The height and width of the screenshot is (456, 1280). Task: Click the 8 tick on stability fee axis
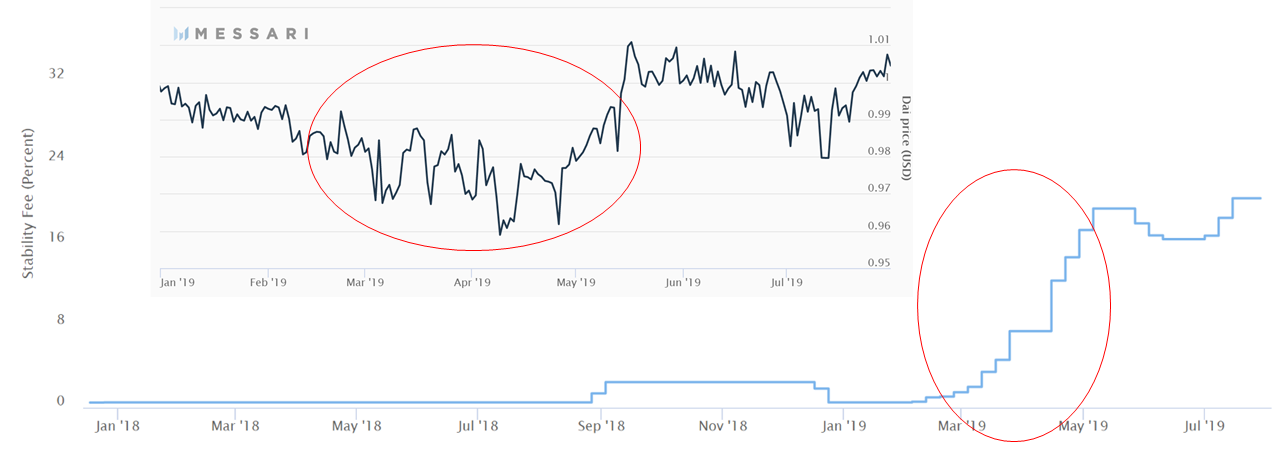60,320
